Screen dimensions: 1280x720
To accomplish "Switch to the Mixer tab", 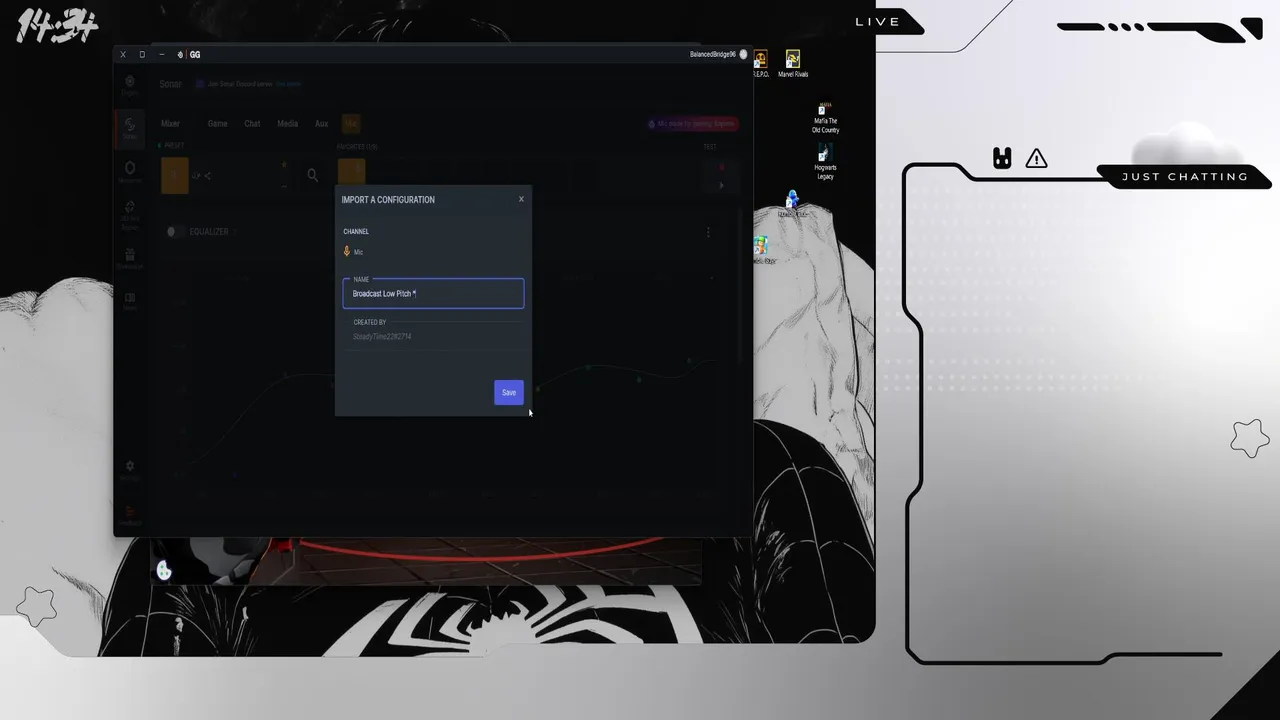I will (171, 124).
